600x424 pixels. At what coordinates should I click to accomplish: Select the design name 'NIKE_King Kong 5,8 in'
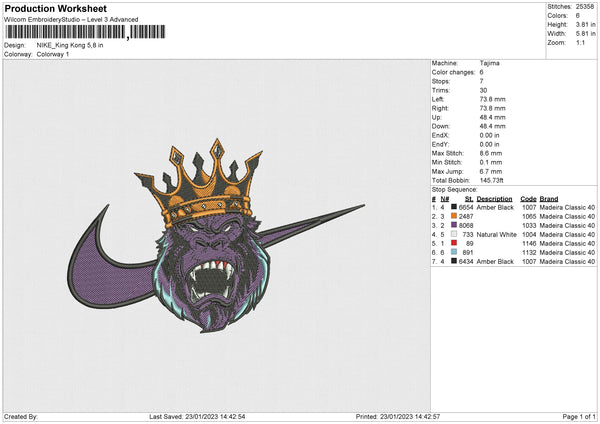[70, 45]
